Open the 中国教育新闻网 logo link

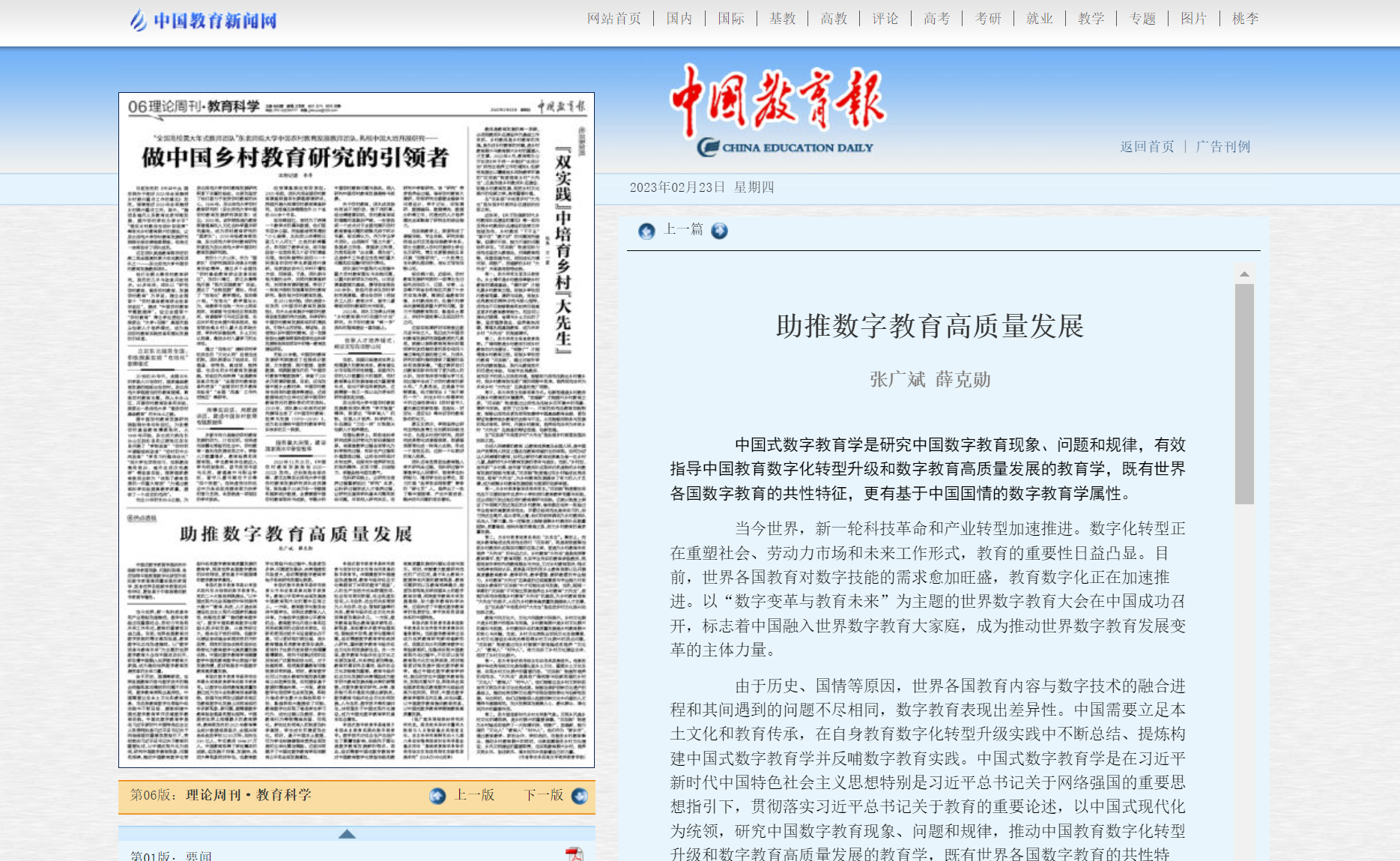(203, 20)
